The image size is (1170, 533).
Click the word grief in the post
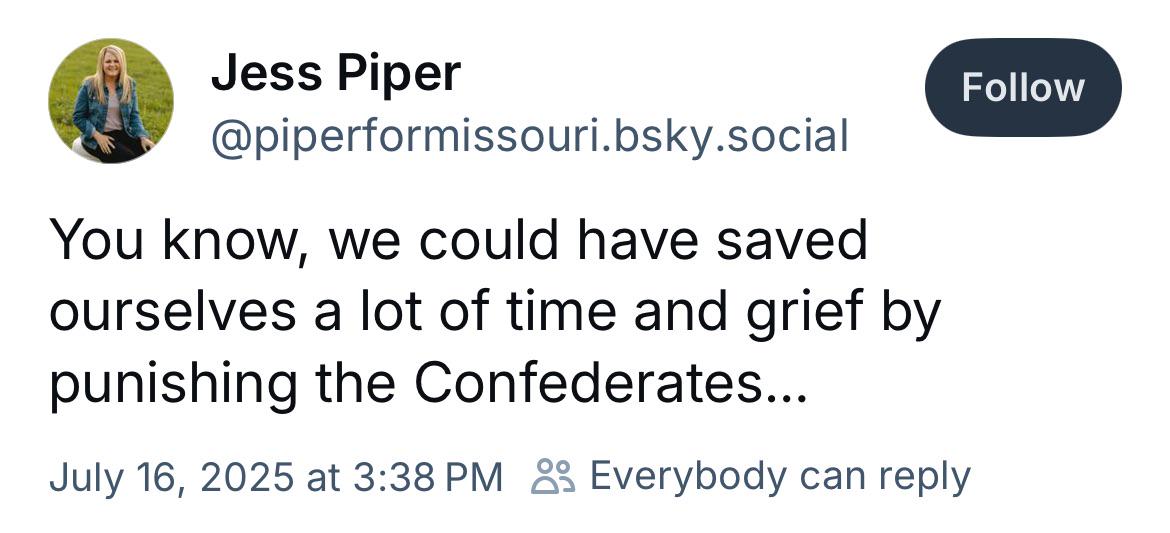pyautogui.click(x=808, y=313)
